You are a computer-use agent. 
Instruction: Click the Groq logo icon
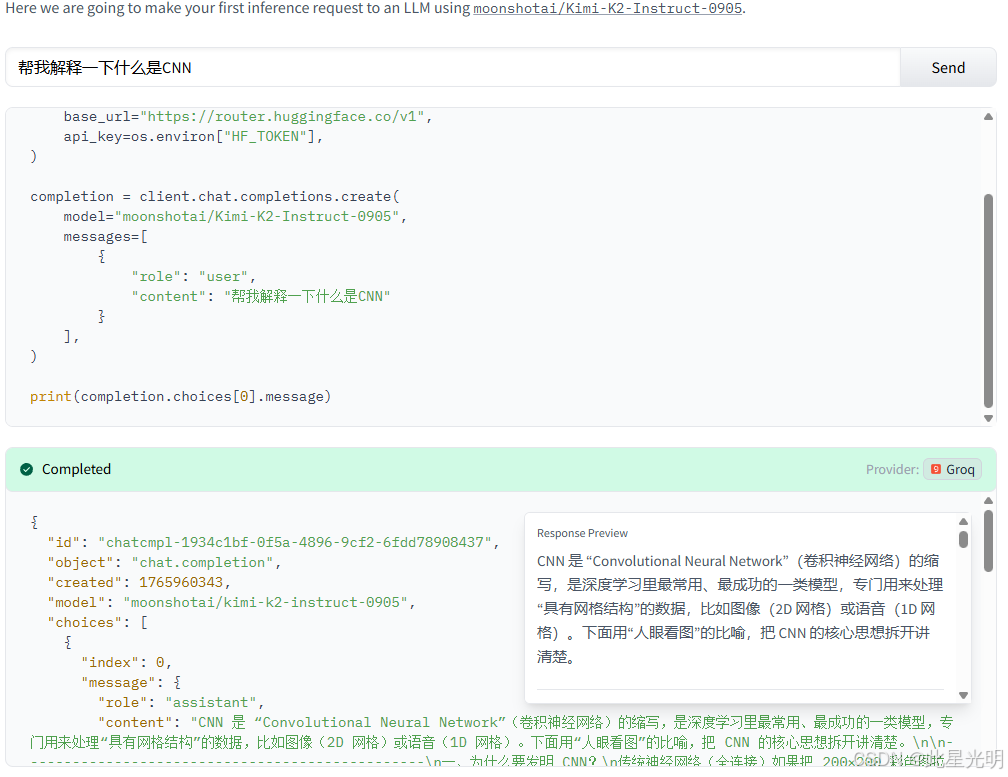click(x=936, y=469)
